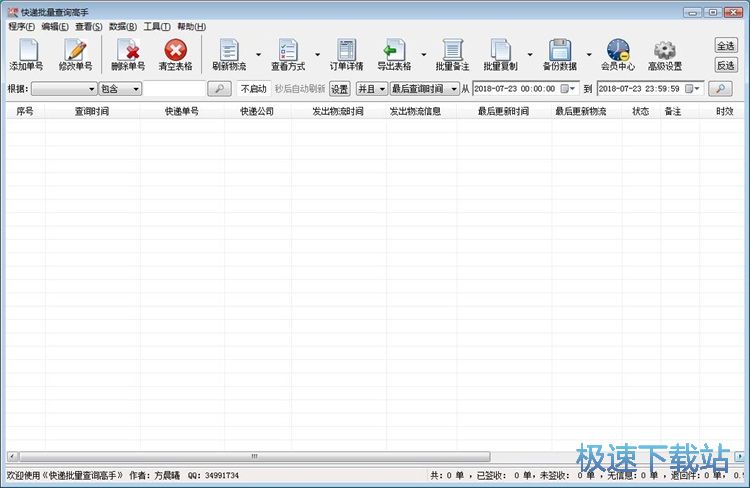Click the 备份数据 backup data icon

[x=560, y=50]
